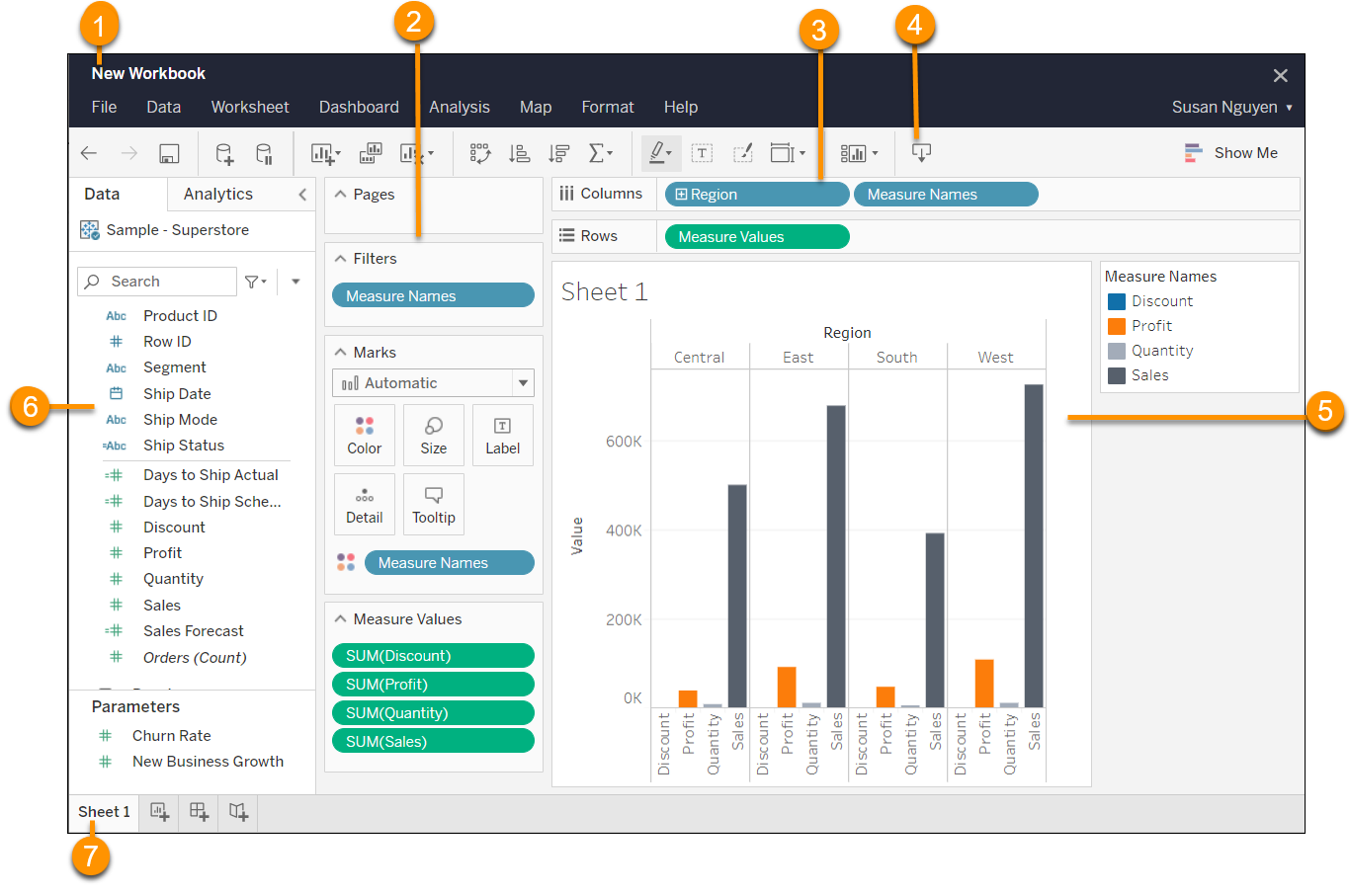The image size is (1349, 896).
Task: Click the Save icon in toolbar
Action: pyautogui.click(x=169, y=153)
